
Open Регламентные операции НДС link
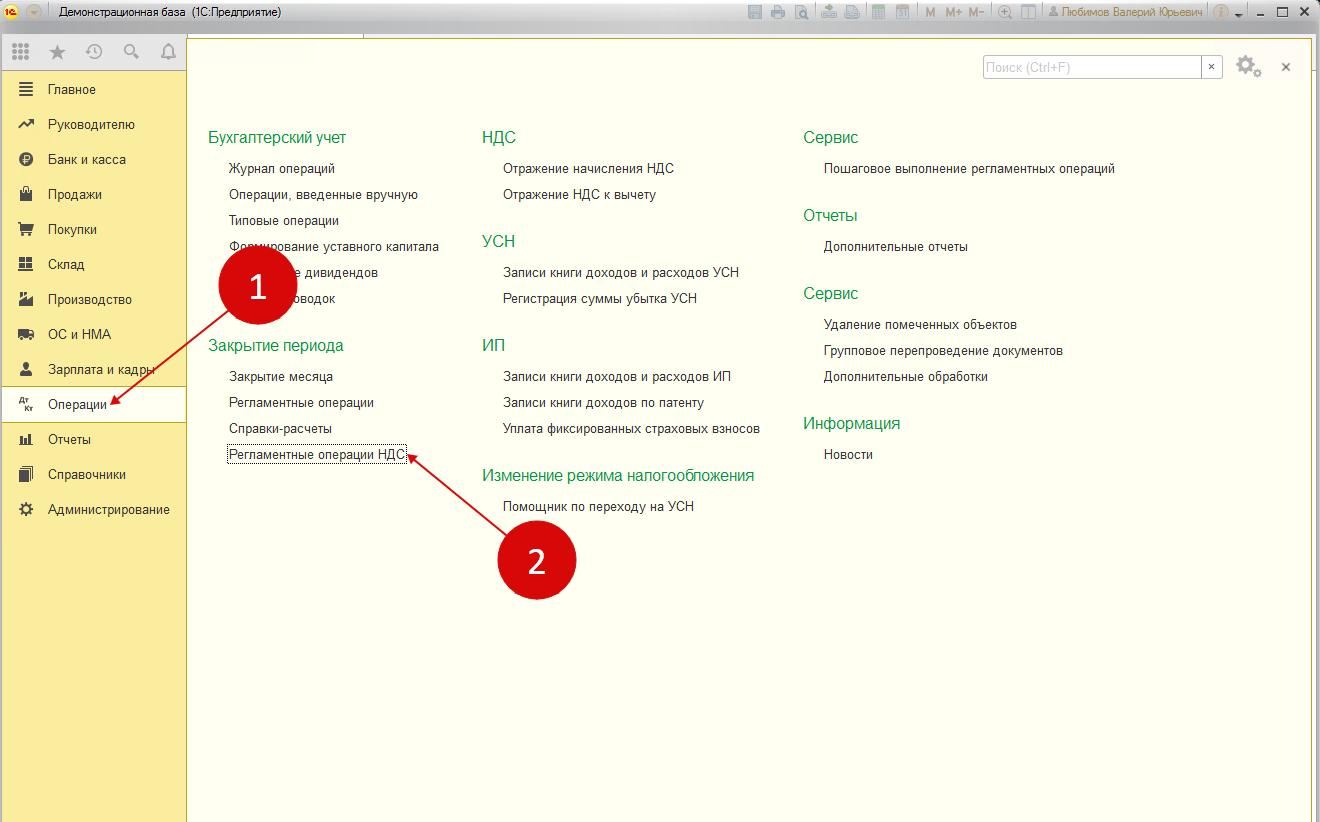click(x=317, y=455)
